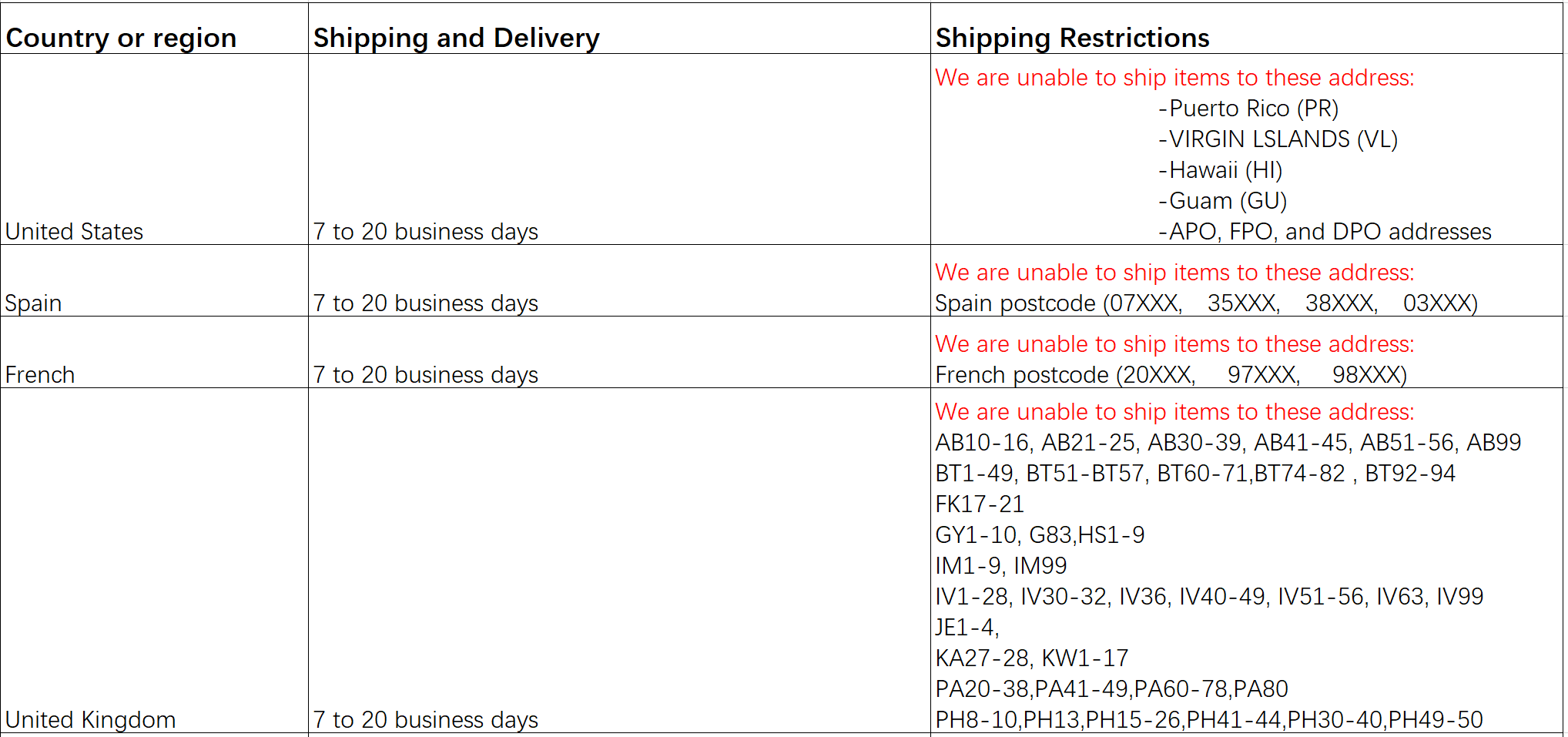Image resolution: width=1568 pixels, height=737 pixels.
Task: Click the 'French' country cell
Action: [x=154, y=352]
